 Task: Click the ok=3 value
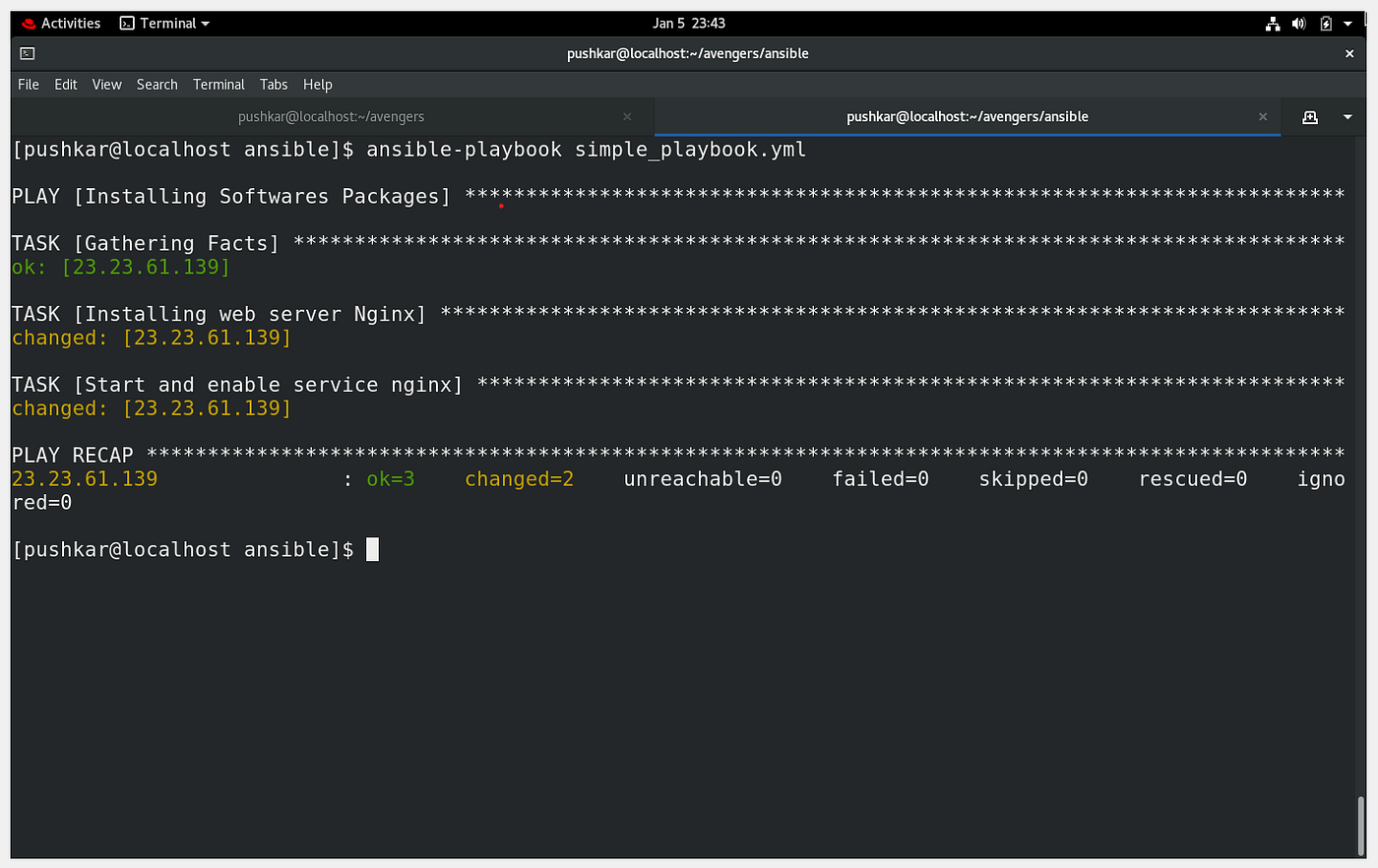click(x=391, y=479)
